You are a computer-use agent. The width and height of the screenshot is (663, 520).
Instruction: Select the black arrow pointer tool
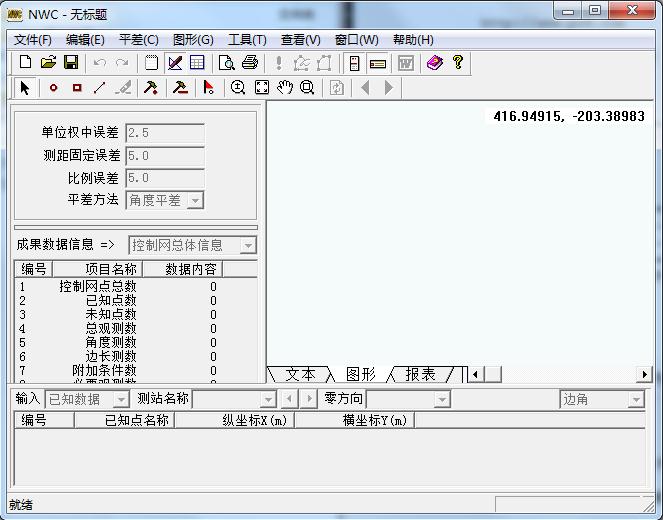click(x=25, y=88)
